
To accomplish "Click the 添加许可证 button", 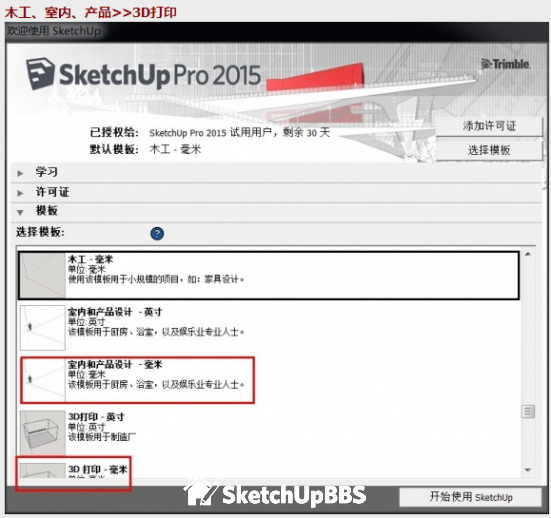I will [x=489, y=126].
